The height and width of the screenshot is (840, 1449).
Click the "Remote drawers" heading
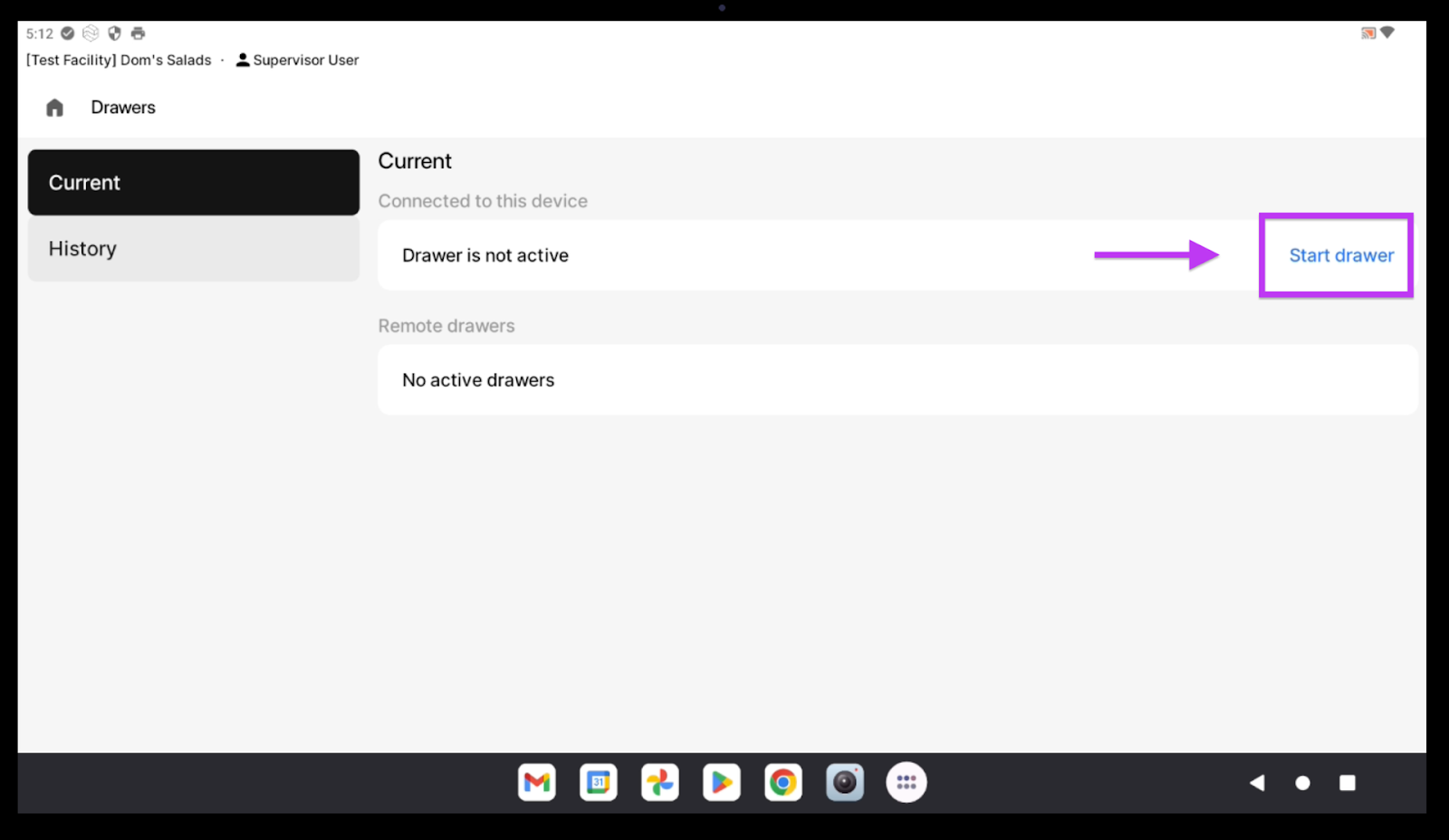pyautogui.click(x=446, y=326)
